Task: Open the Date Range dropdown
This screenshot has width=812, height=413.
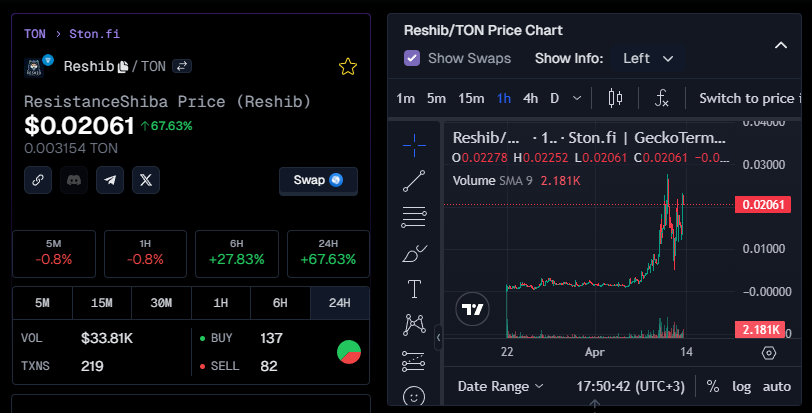Action: coord(500,387)
